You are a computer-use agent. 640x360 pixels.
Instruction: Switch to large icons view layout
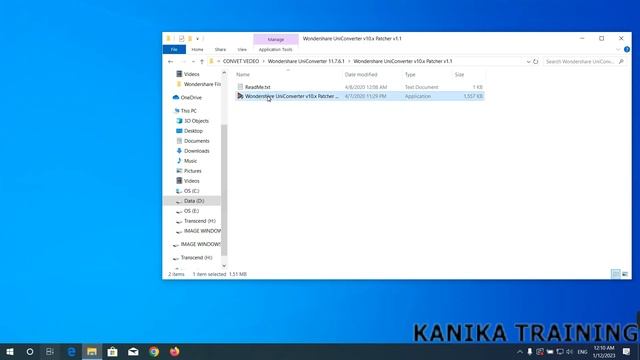(x=625, y=274)
